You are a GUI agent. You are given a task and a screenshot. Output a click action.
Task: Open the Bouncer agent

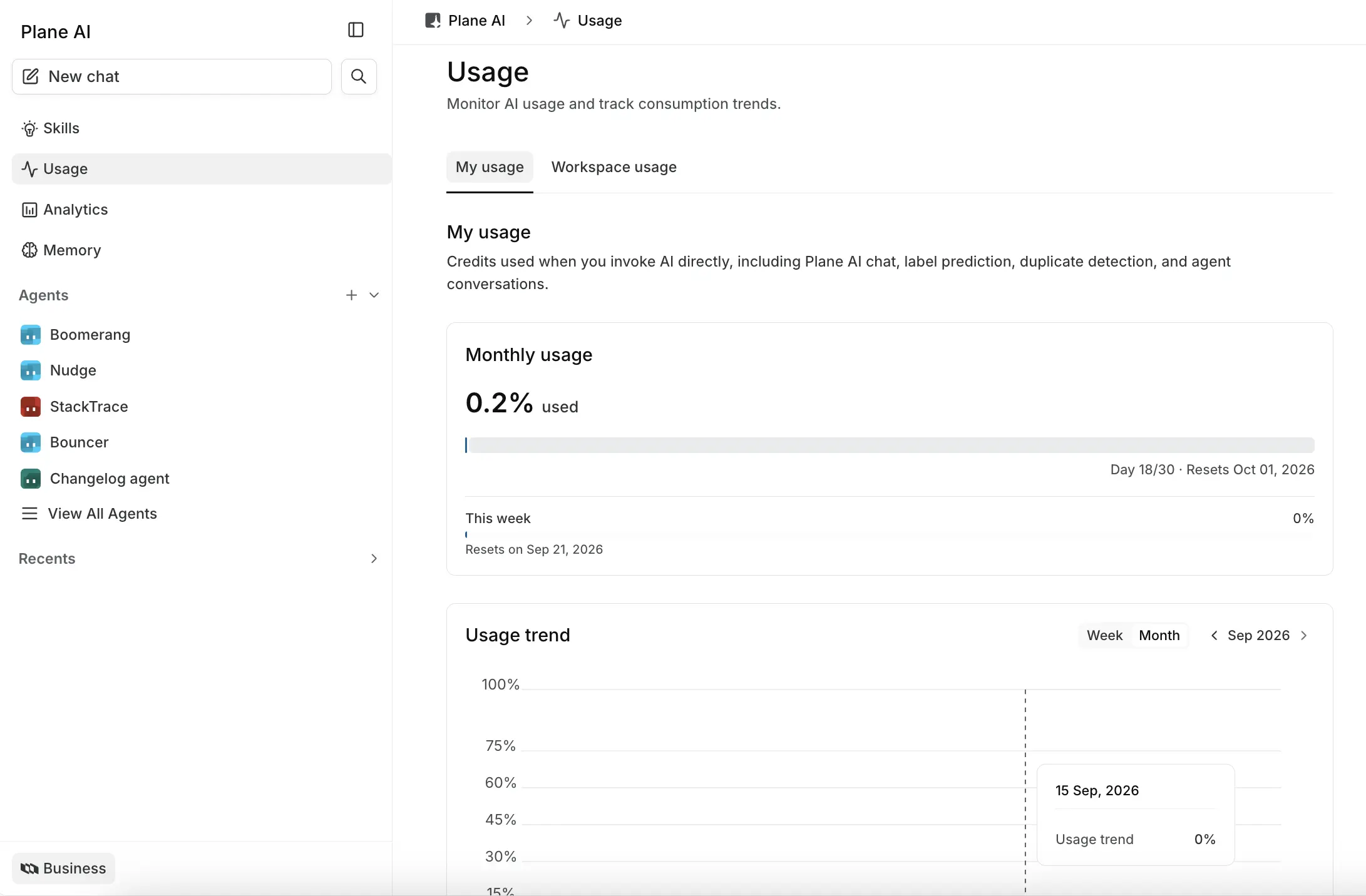[x=80, y=442]
